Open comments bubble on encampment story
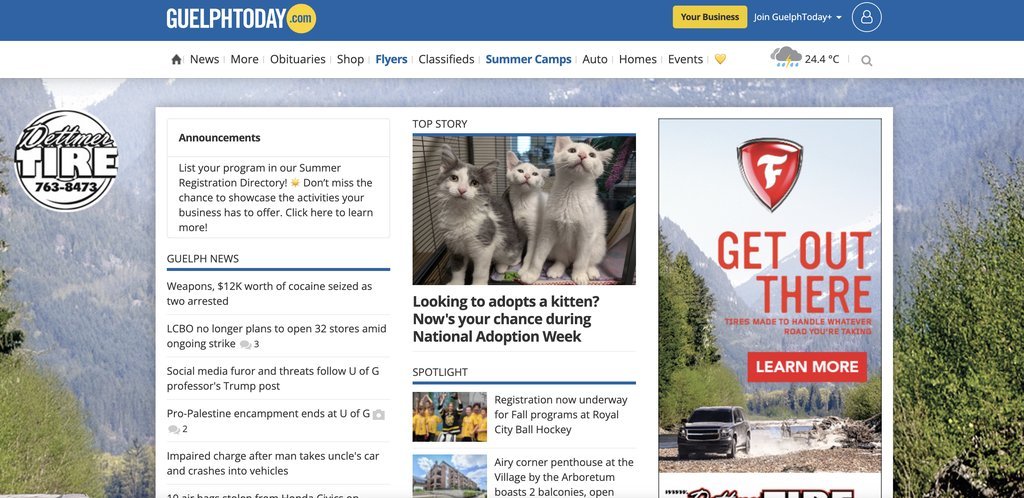Viewport: 1024px width, 498px height. pyautogui.click(x=174, y=429)
